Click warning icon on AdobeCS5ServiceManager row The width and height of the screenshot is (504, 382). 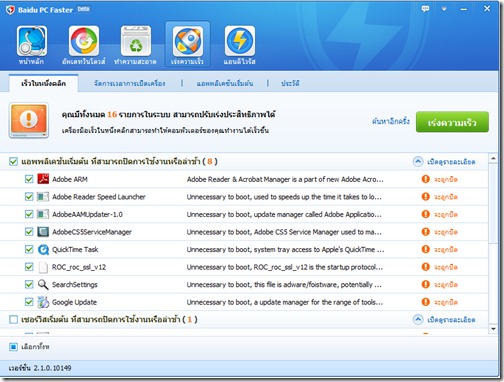(x=426, y=232)
